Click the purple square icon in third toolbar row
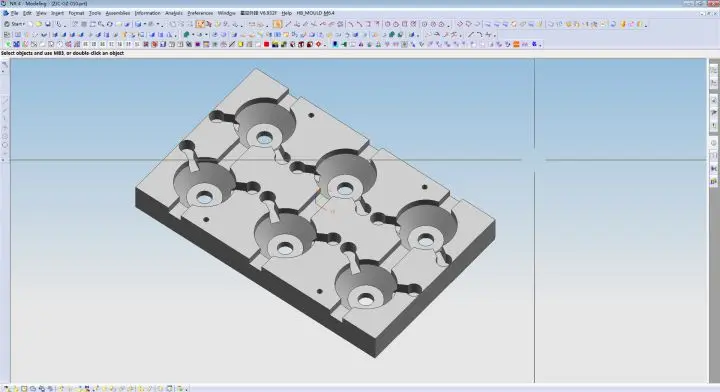The height and width of the screenshot is (392, 720). point(197,45)
